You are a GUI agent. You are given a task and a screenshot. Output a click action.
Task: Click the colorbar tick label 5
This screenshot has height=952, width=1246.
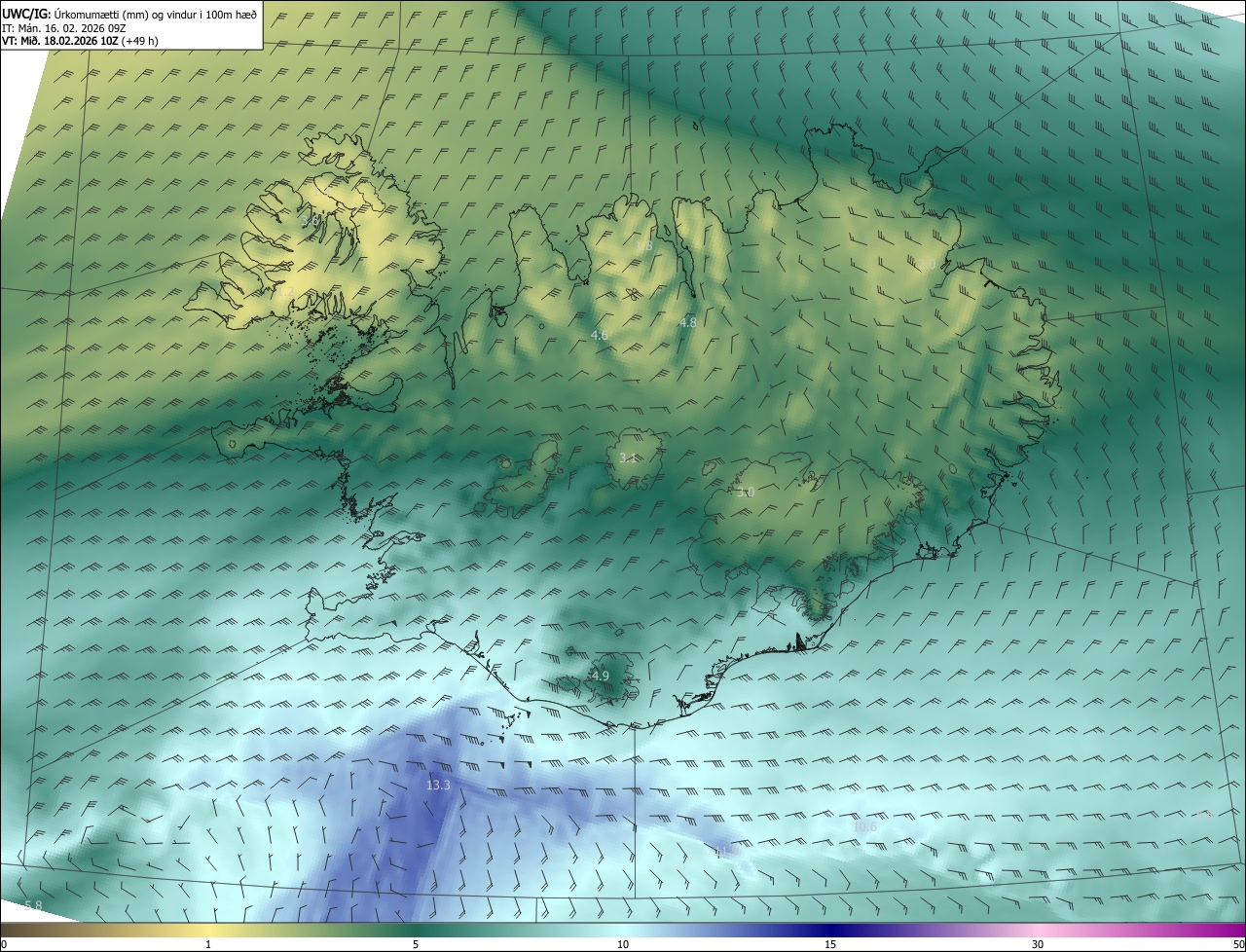point(416,944)
